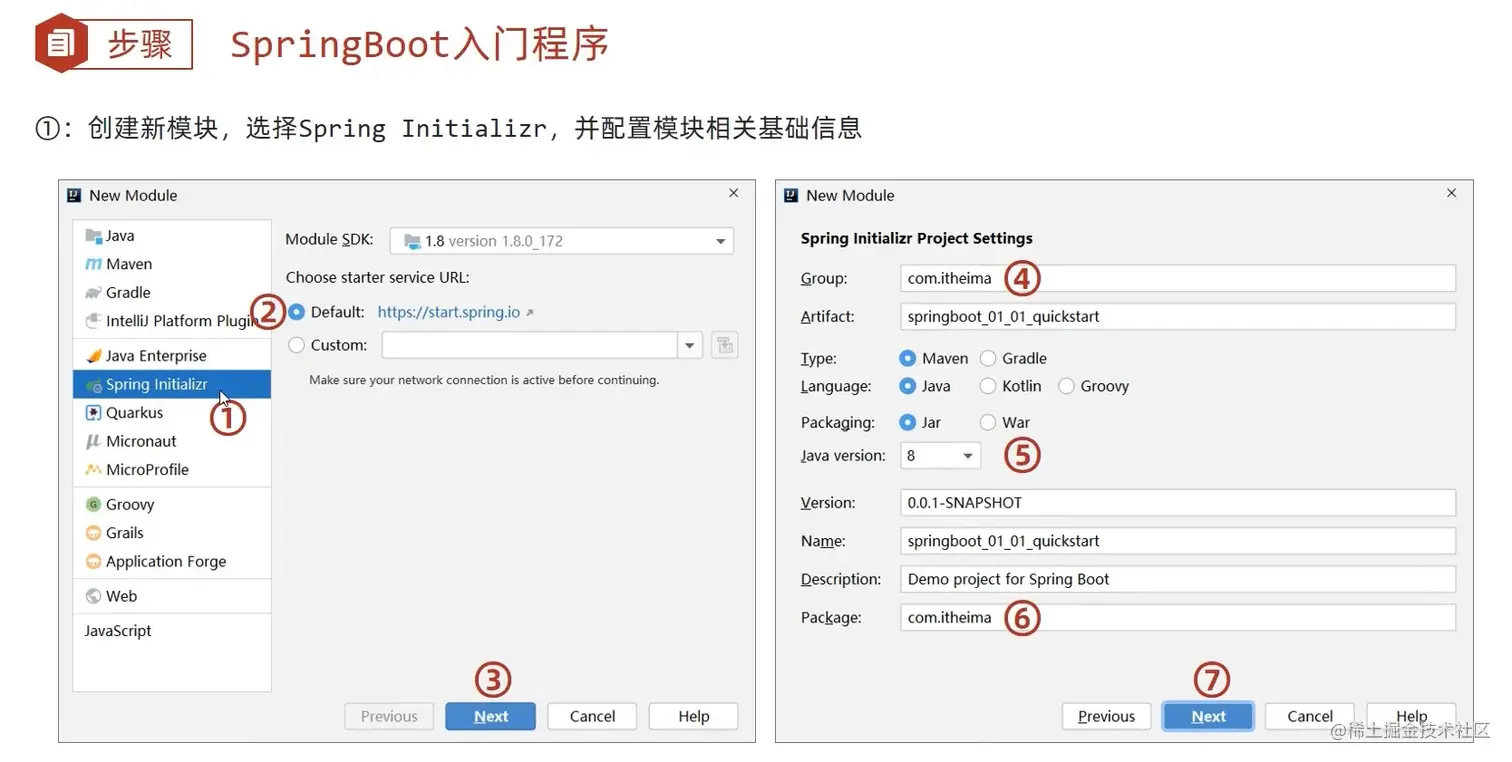Select the Gradle module type icon
This screenshot has height=762, width=1512.
93,292
